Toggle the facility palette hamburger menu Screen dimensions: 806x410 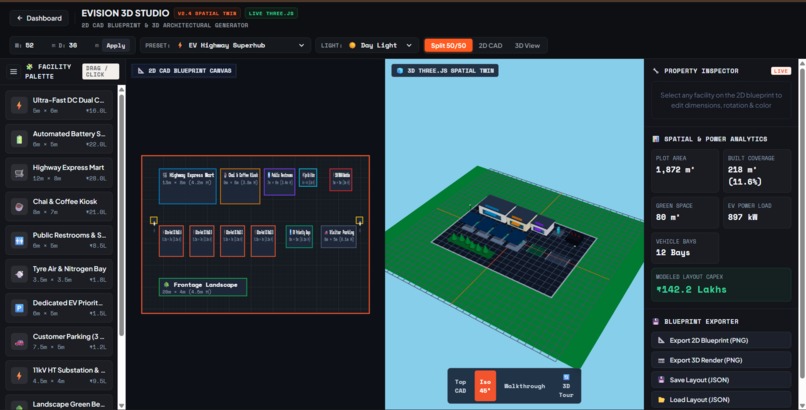pyautogui.click(x=14, y=71)
